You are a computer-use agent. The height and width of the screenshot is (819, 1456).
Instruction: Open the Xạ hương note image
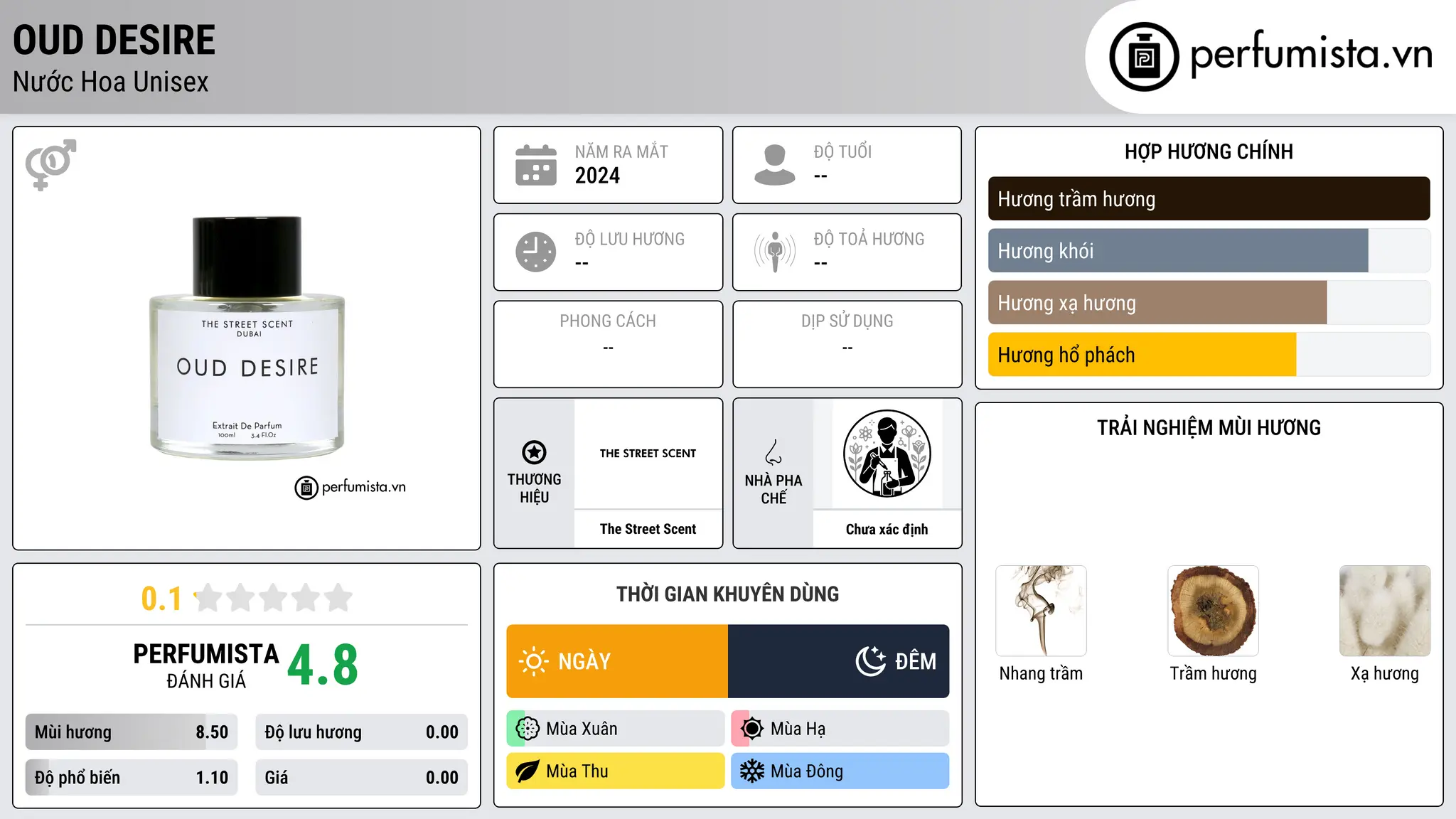coord(1385,611)
